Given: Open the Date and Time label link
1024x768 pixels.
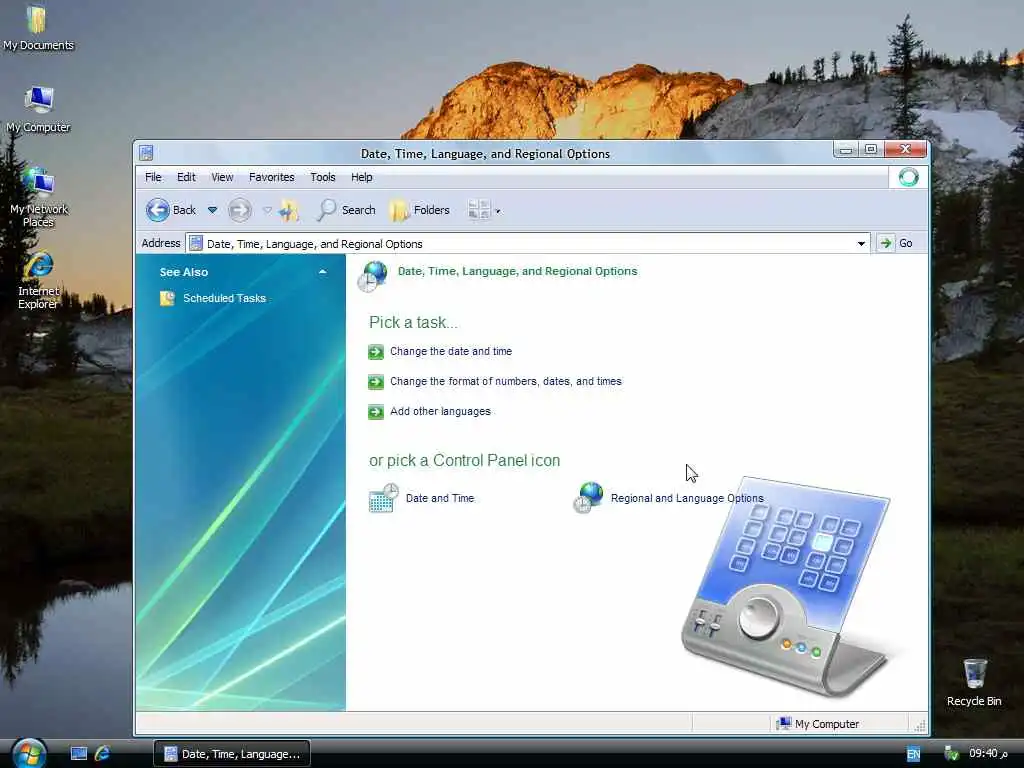Looking at the screenshot, I should coord(440,498).
